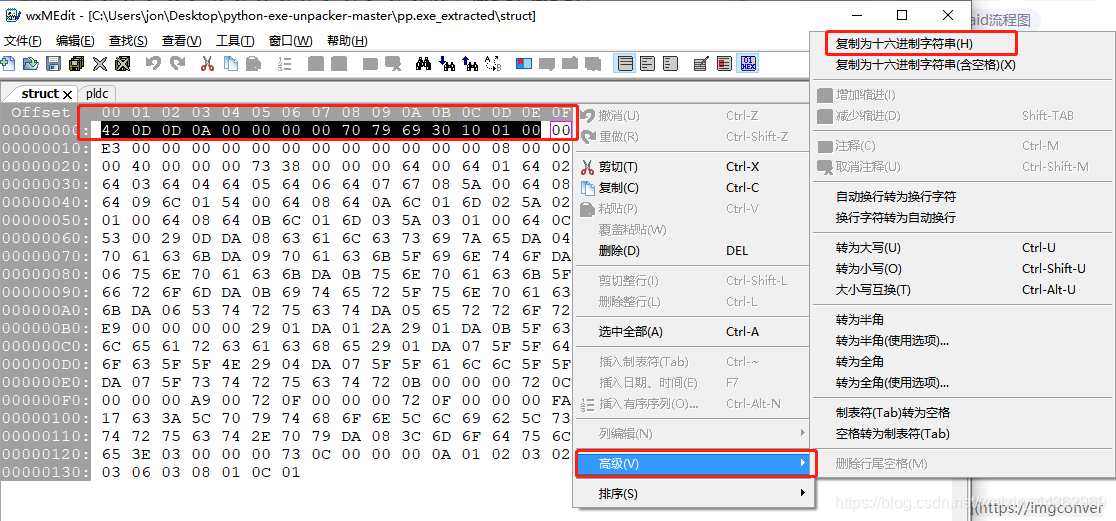
Task: Click the uncomment toolbar icon
Action: pos(393,63)
